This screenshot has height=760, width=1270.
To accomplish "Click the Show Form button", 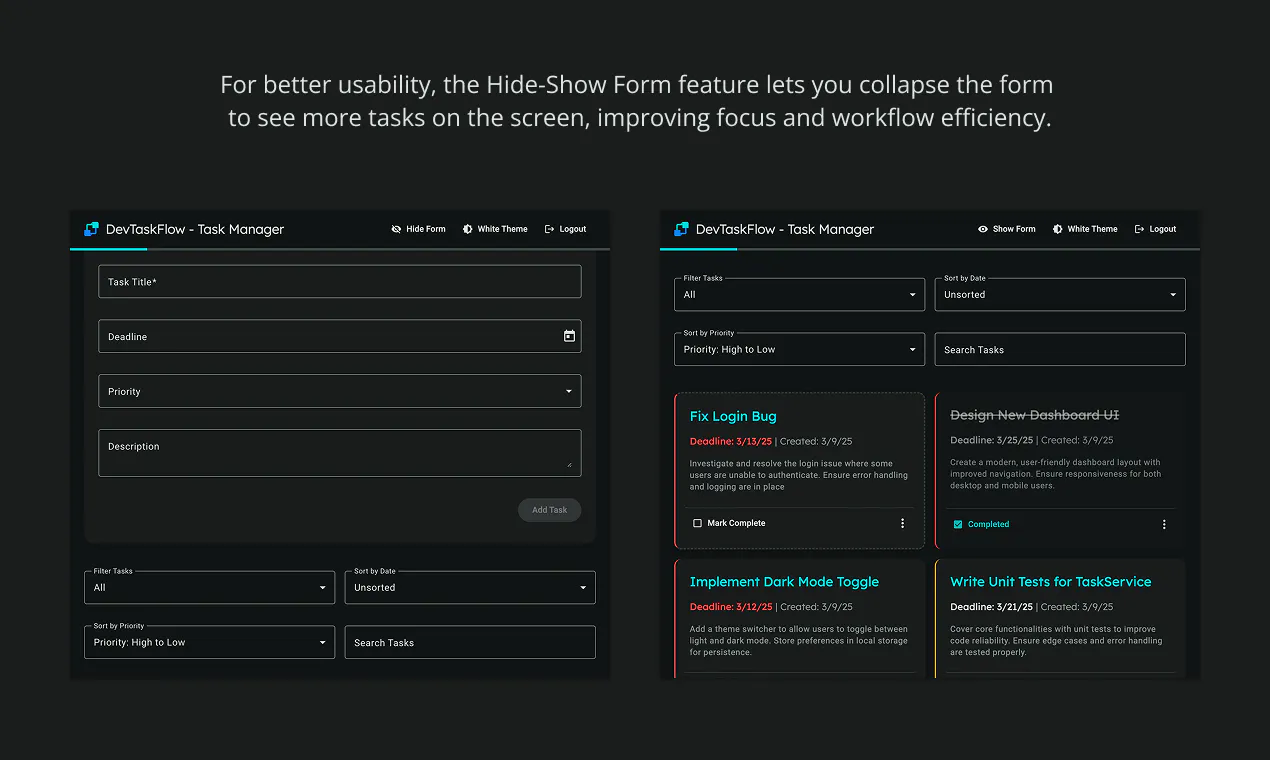I will tap(1006, 229).
